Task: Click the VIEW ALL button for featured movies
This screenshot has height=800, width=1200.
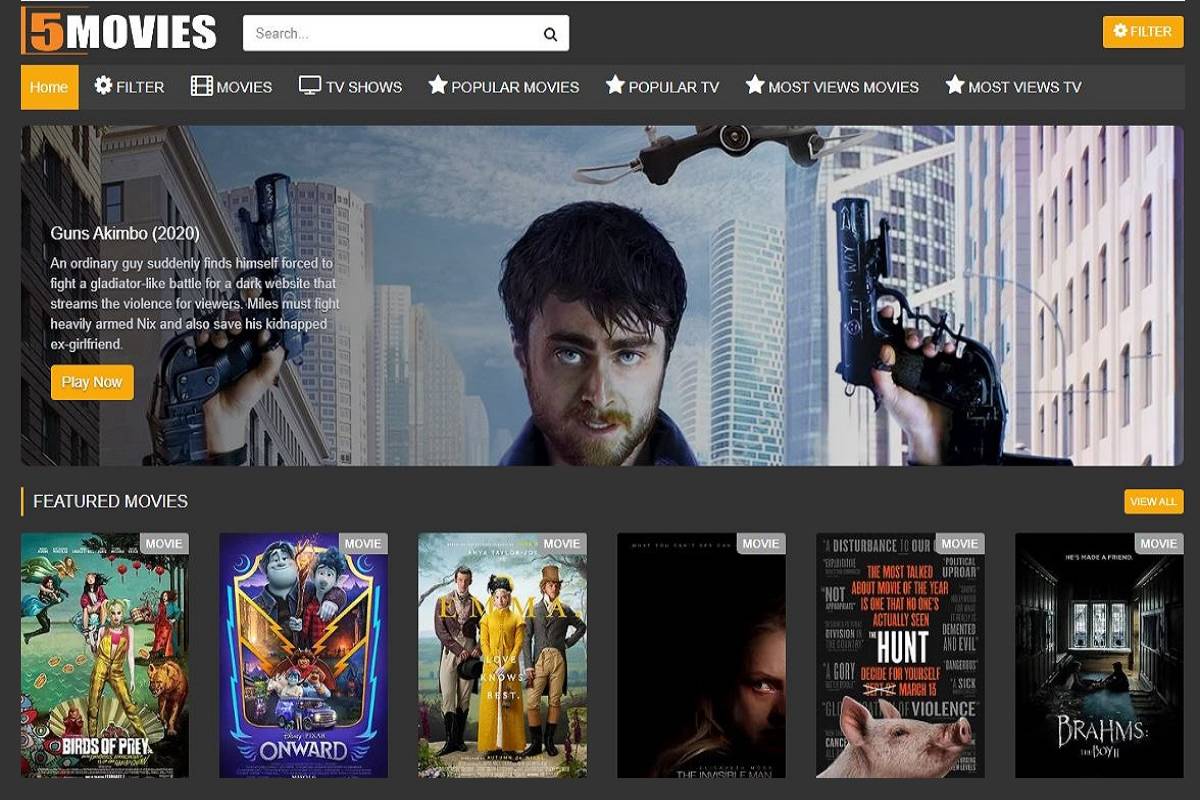Action: click(1153, 501)
